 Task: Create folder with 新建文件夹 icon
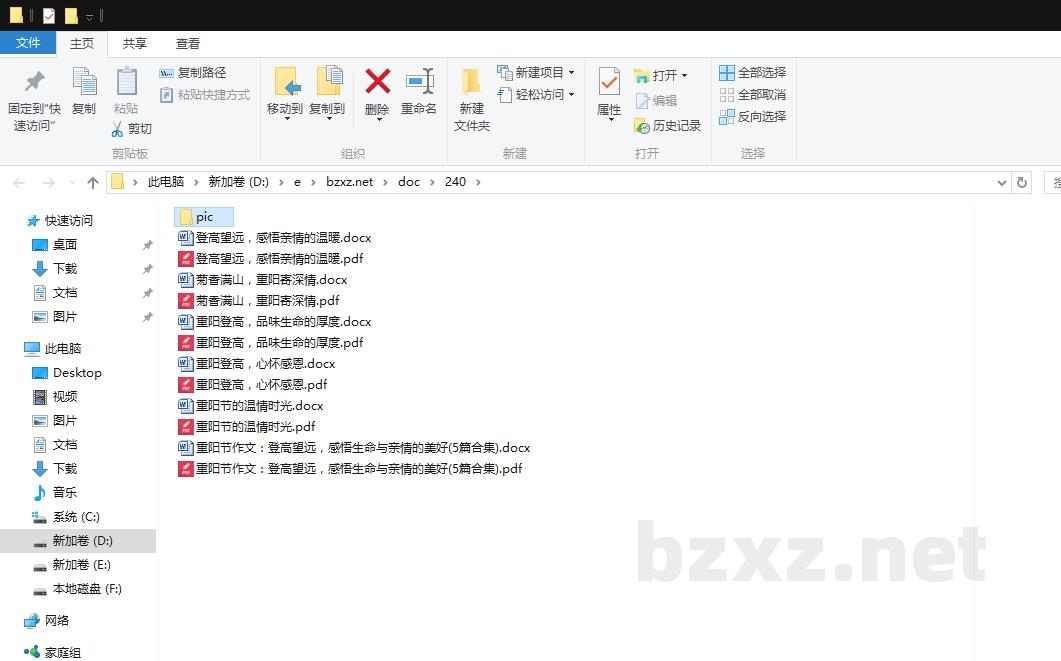pyautogui.click(x=471, y=95)
